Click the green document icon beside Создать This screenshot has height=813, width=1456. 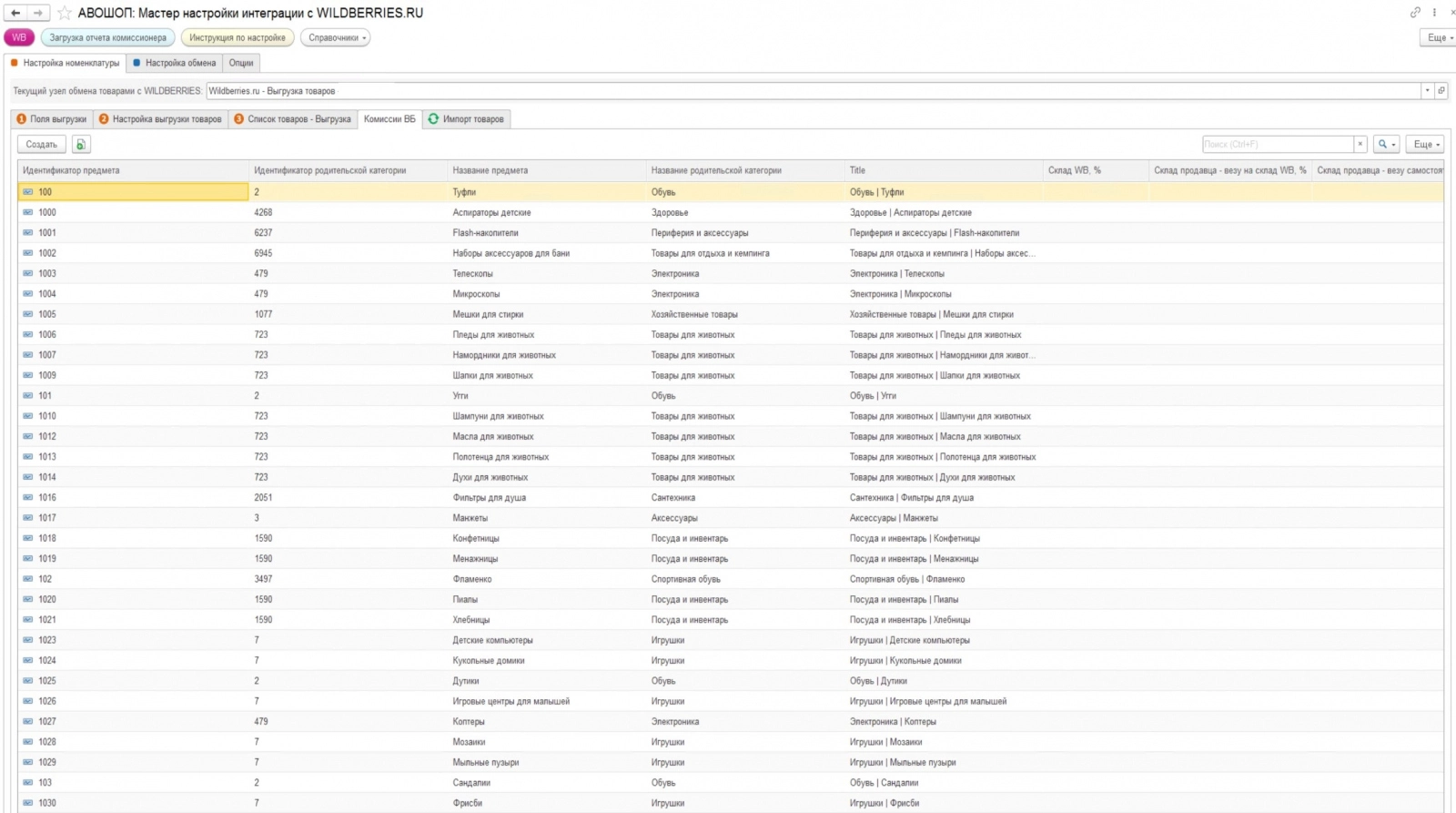(x=80, y=144)
